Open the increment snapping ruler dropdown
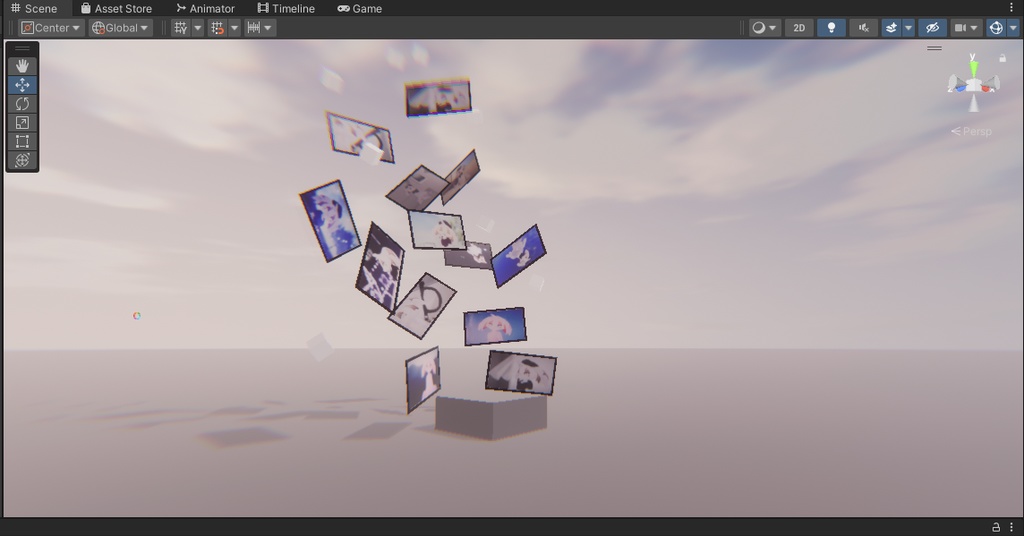The image size is (1024, 536). pyautogui.click(x=260, y=27)
